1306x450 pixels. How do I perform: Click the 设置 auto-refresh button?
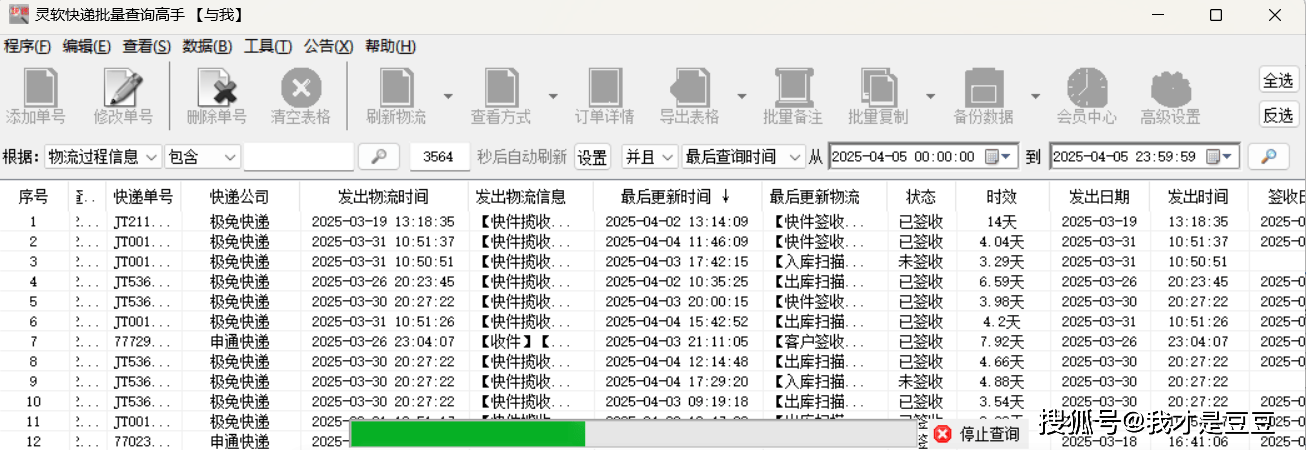coord(592,158)
